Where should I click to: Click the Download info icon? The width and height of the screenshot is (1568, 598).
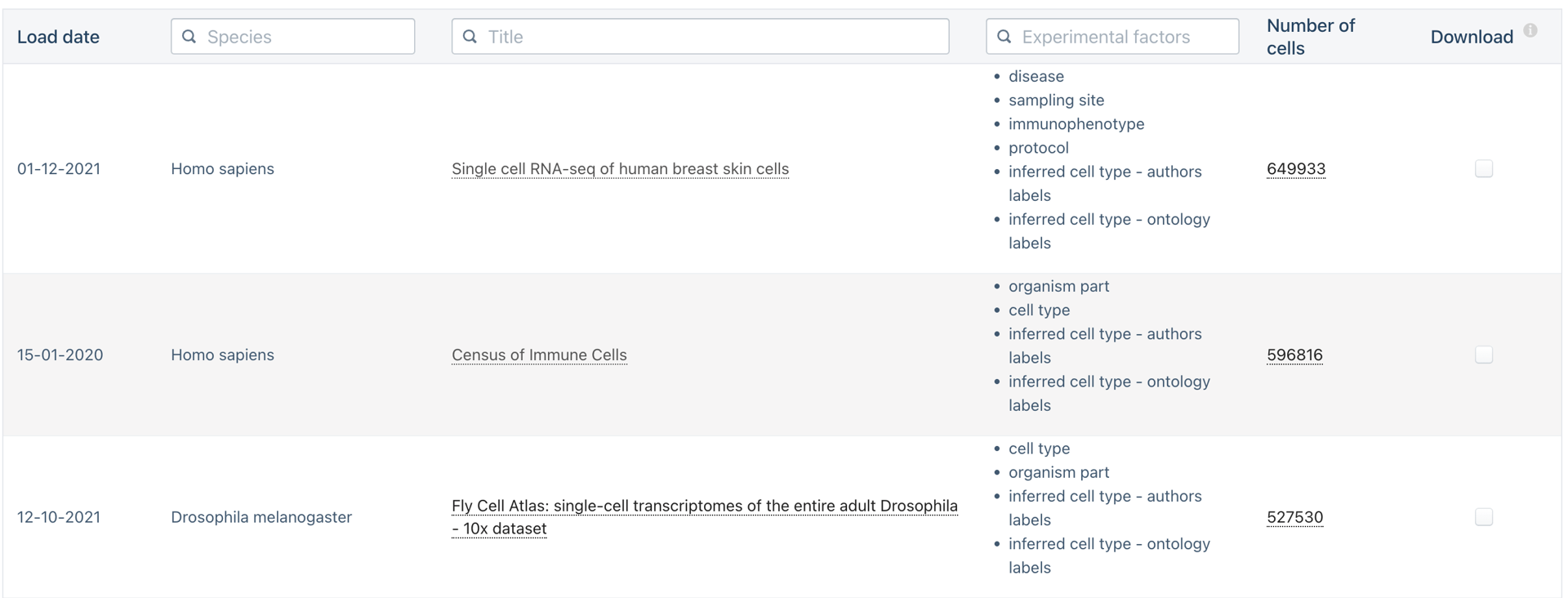click(x=1530, y=30)
